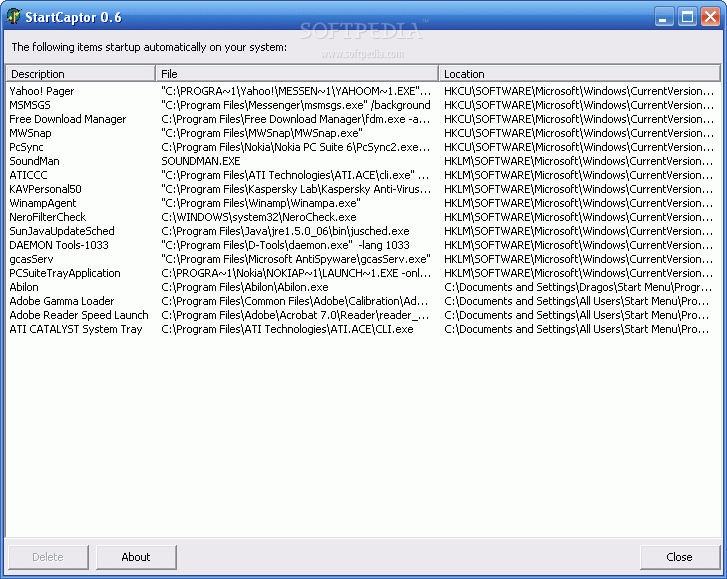727x579 pixels.
Task: Click the Abilon.exe file path cell
Action: point(245,287)
